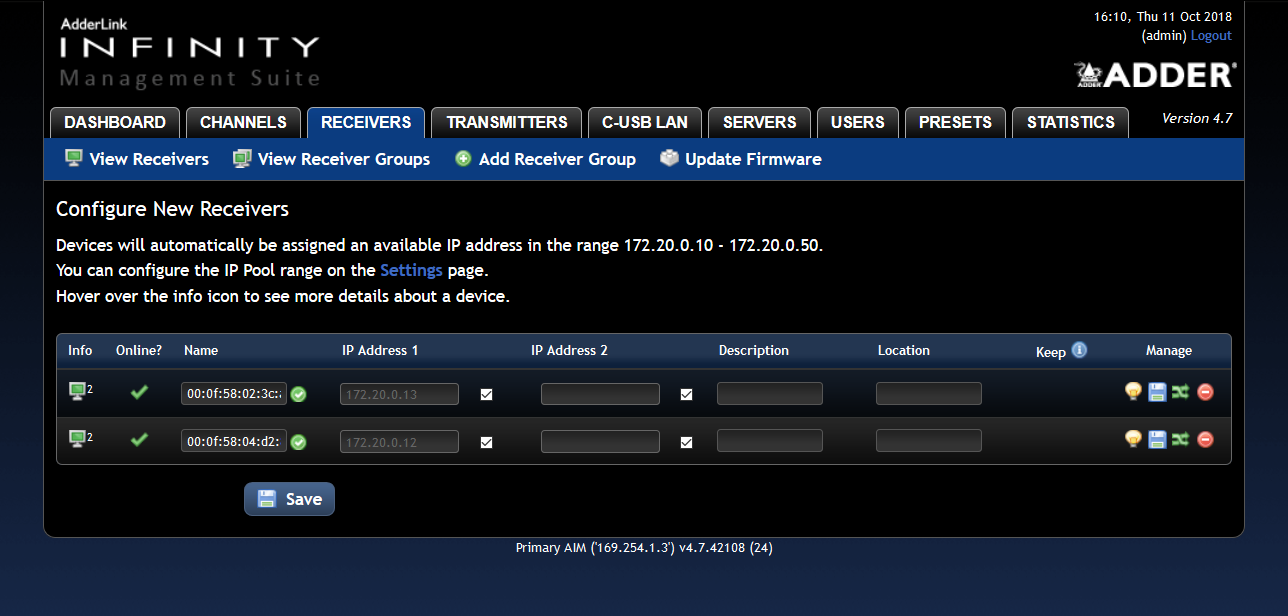Image resolution: width=1288 pixels, height=616 pixels.
Task: Click the "Configure New Receivers" heading
Action: coord(172,209)
